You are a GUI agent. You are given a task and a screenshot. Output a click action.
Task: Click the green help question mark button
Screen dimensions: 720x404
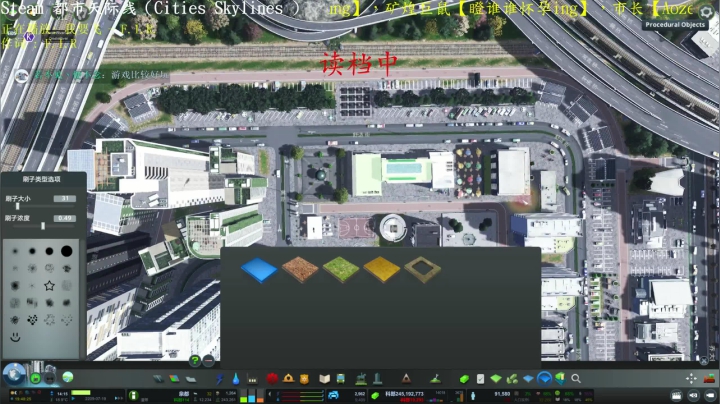point(195,361)
